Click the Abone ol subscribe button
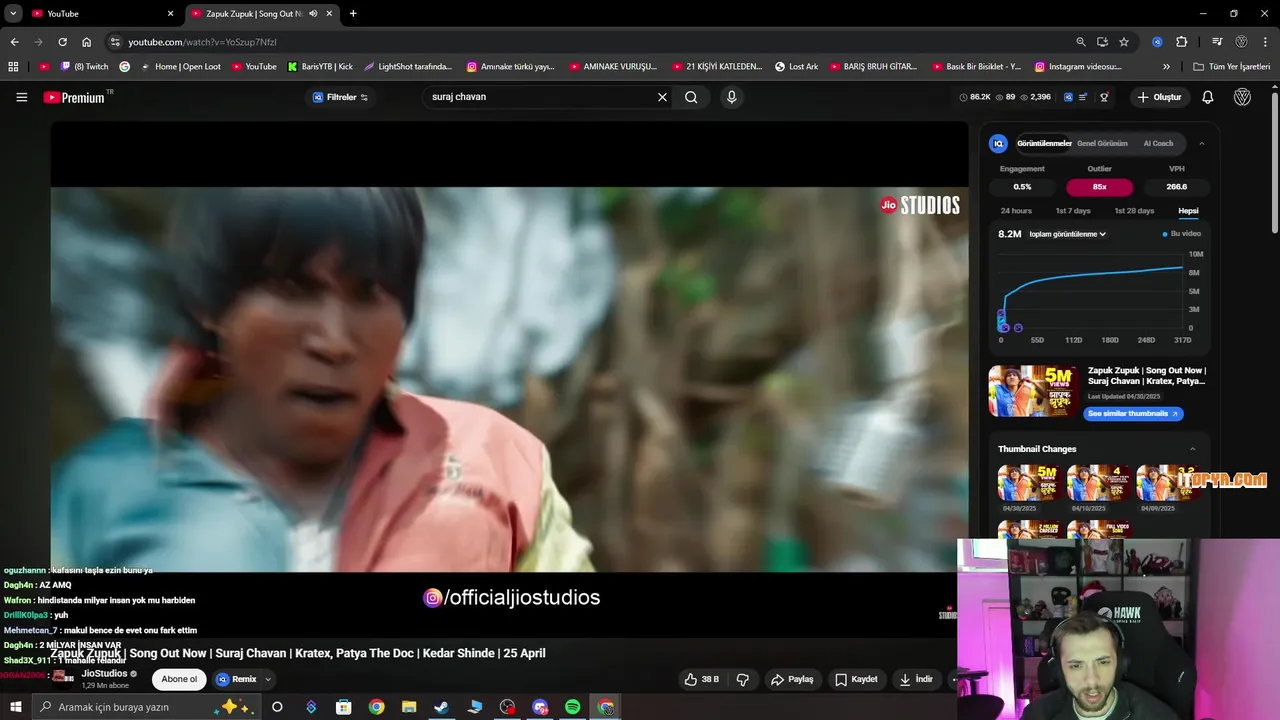Viewport: 1280px width, 720px height. (179, 679)
